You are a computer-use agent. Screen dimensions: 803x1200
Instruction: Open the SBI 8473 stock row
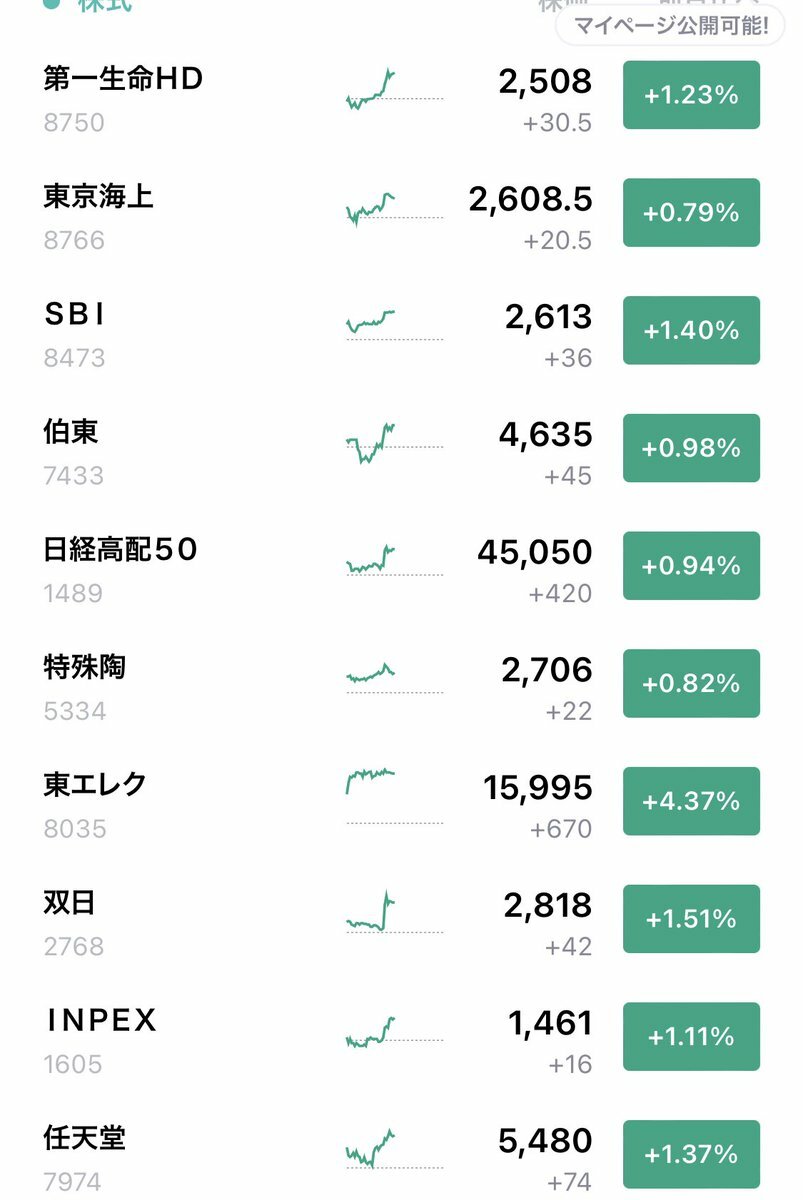tap(401, 332)
